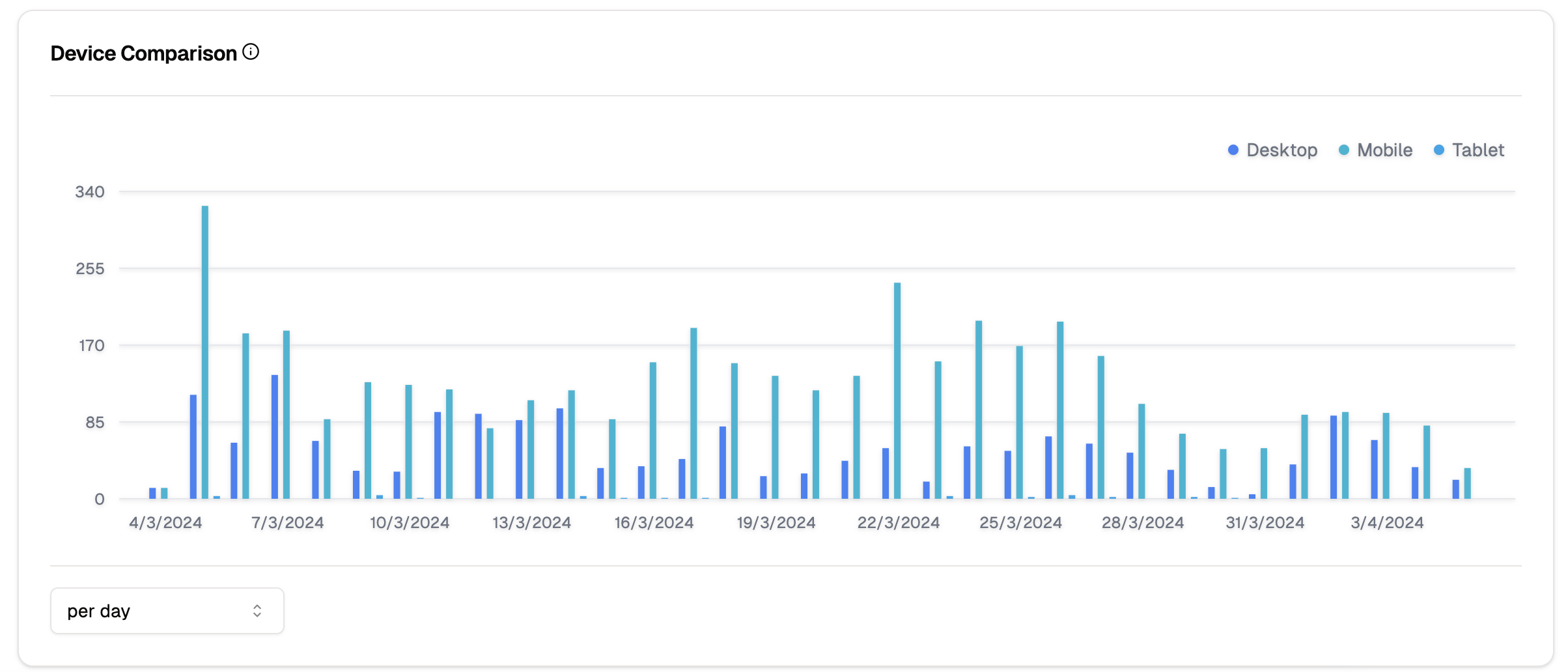Click the 4/3/2024 x-axis label
1568x672 pixels.
click(x=165, y=523)
